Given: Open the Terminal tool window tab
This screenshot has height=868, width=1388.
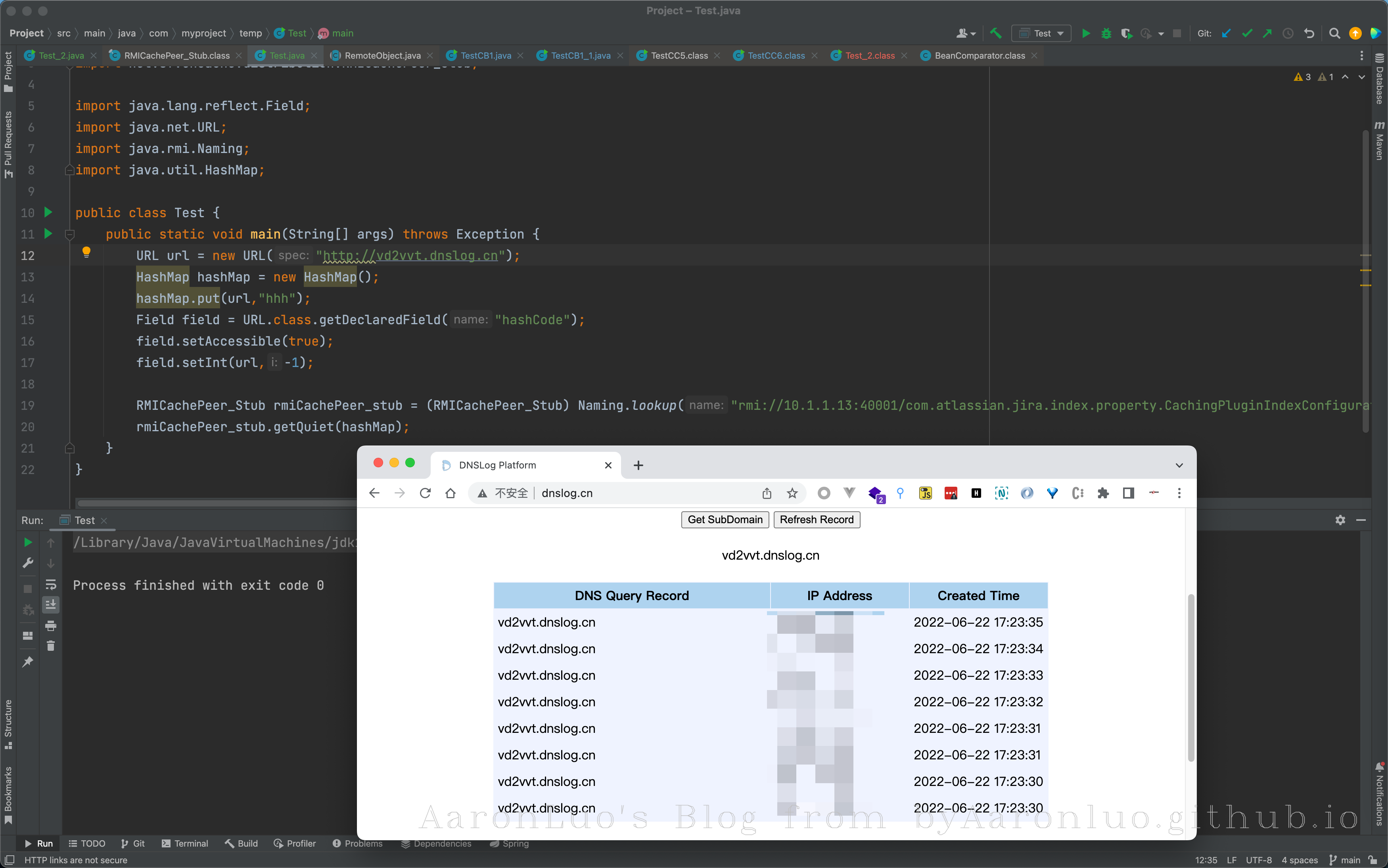Looking at the screenshot, I should (x=185, y=843).
